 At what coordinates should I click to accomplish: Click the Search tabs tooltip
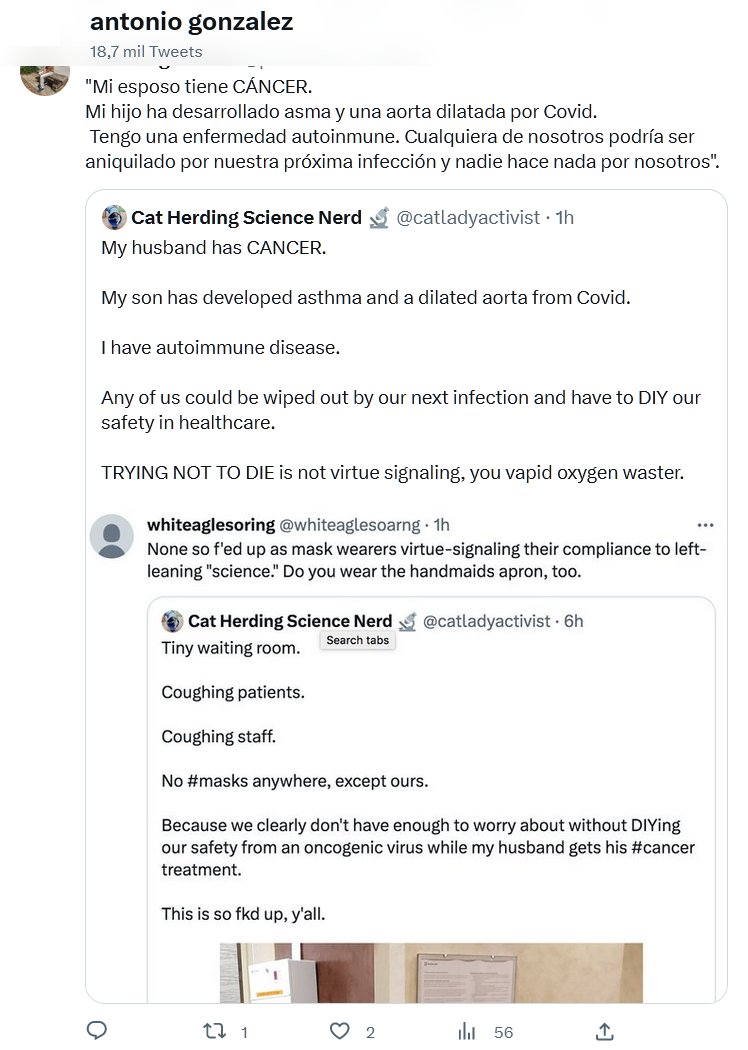358,640
